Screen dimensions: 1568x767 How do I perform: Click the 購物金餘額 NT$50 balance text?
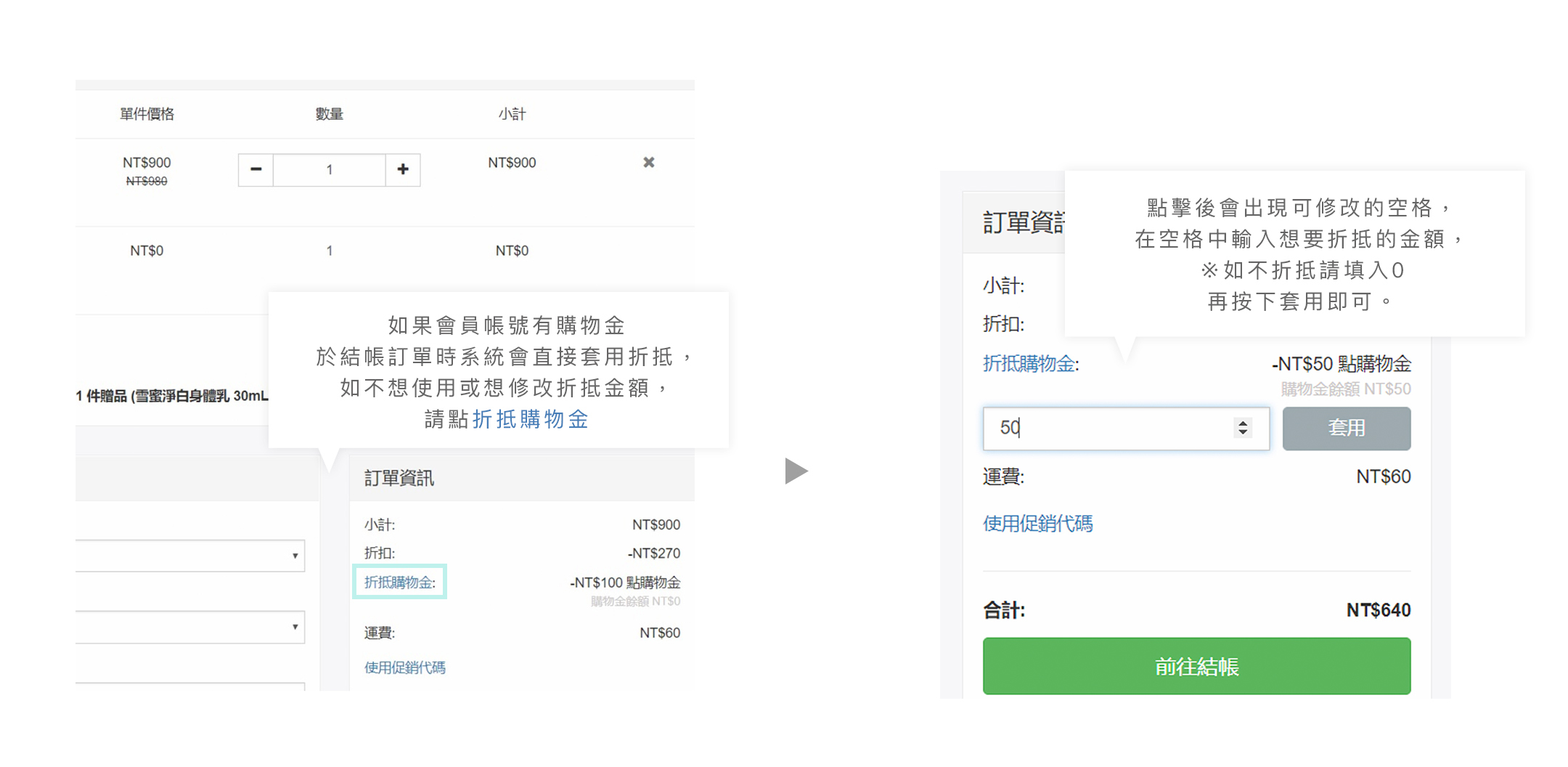(1347, 389)
